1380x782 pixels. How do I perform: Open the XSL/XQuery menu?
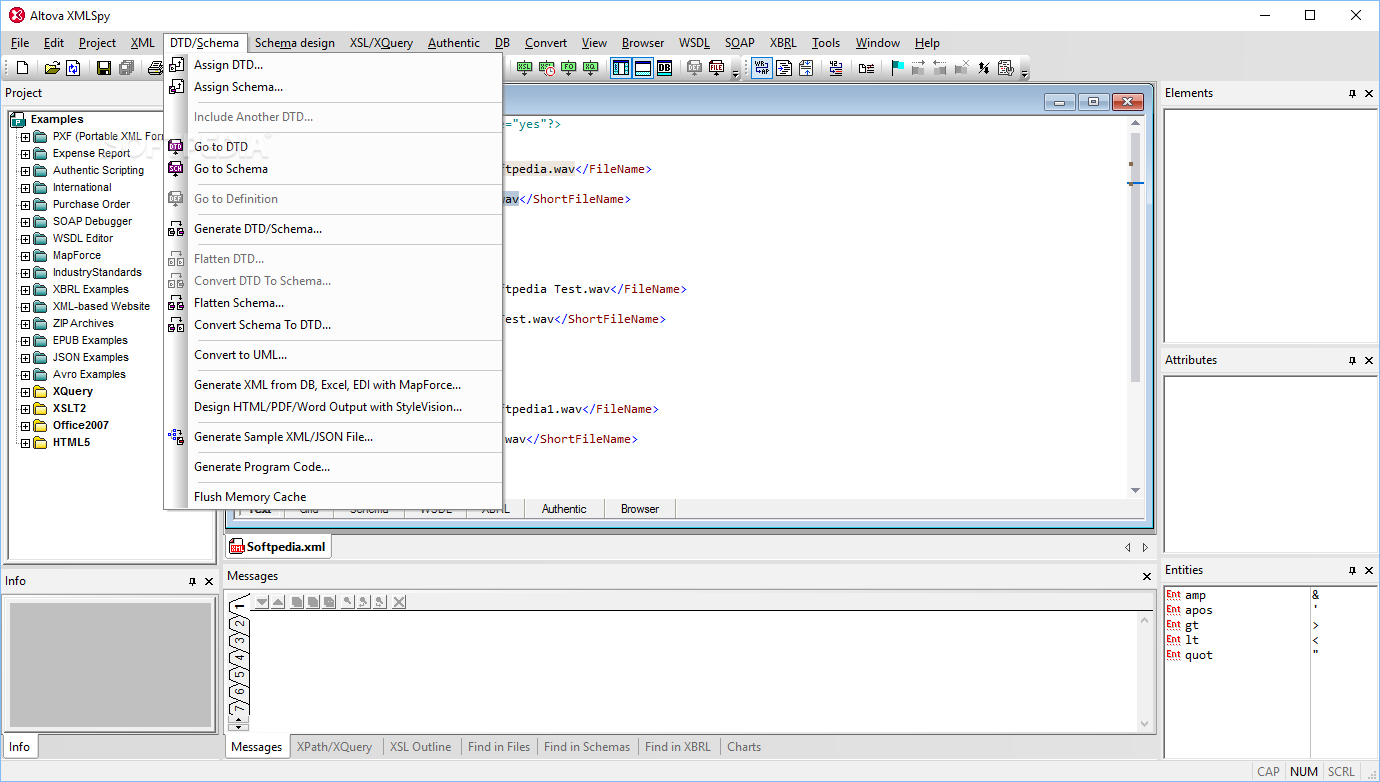pos(381,43)
